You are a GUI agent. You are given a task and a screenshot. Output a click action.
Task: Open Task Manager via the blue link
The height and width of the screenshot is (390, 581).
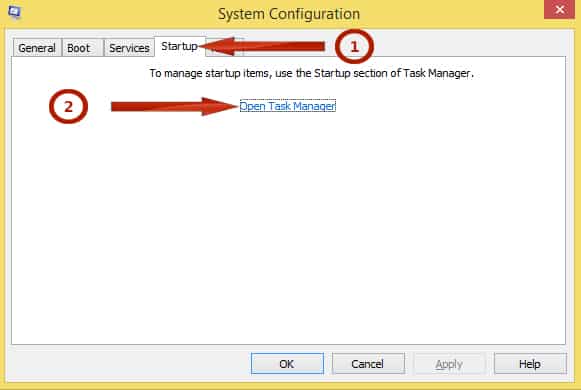288,106
